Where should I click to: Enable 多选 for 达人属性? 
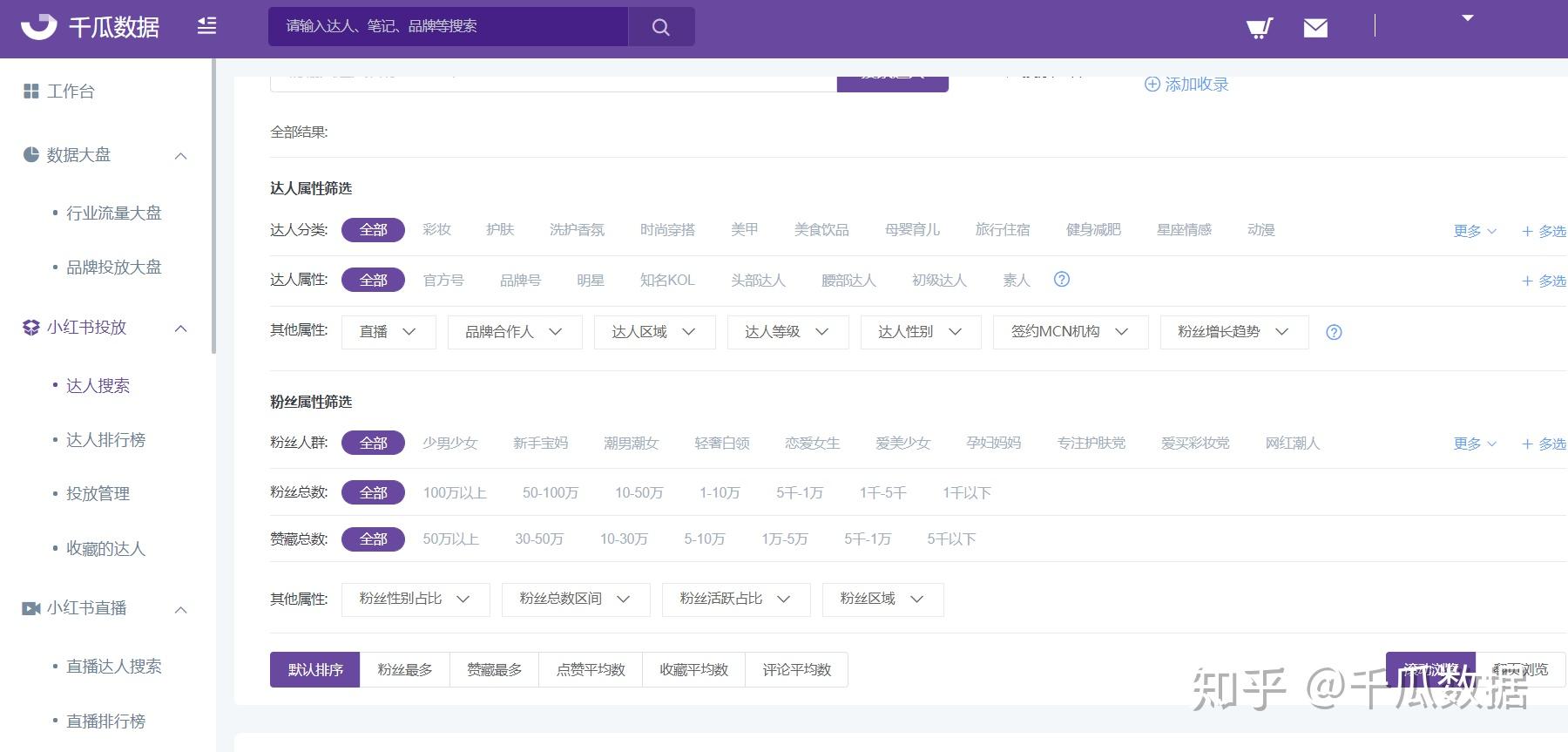[x=1544, y=281]
